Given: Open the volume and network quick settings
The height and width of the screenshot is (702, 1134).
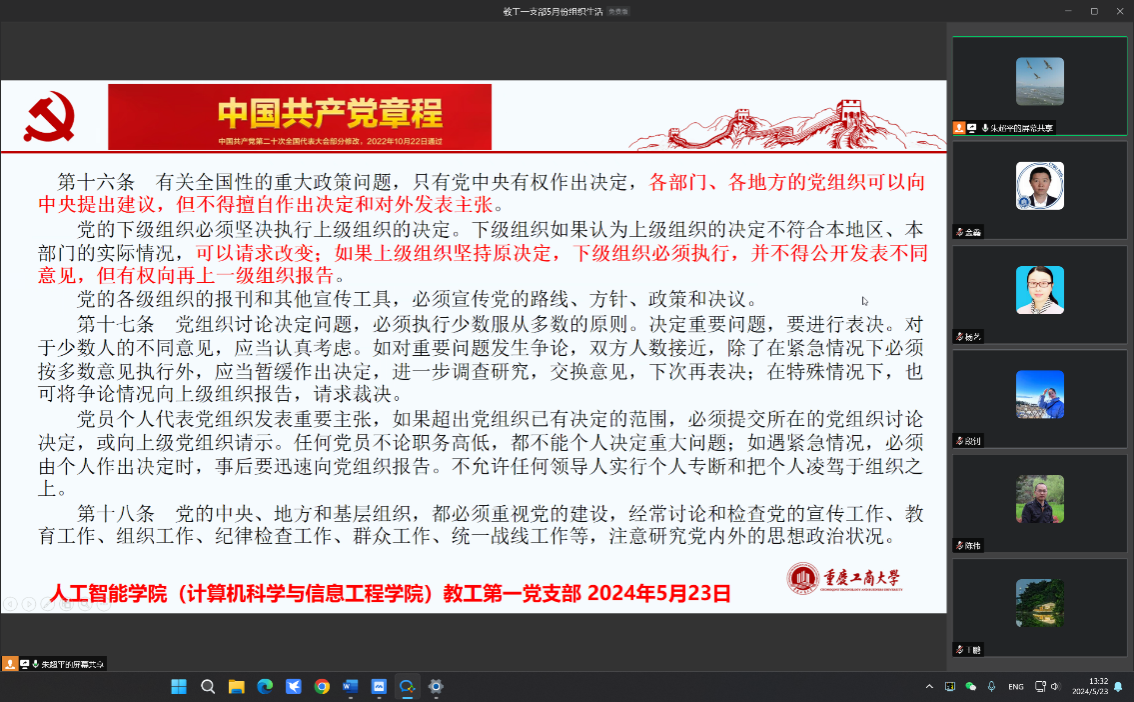Looking at the screenshot, I should (x=1047, y=687).
